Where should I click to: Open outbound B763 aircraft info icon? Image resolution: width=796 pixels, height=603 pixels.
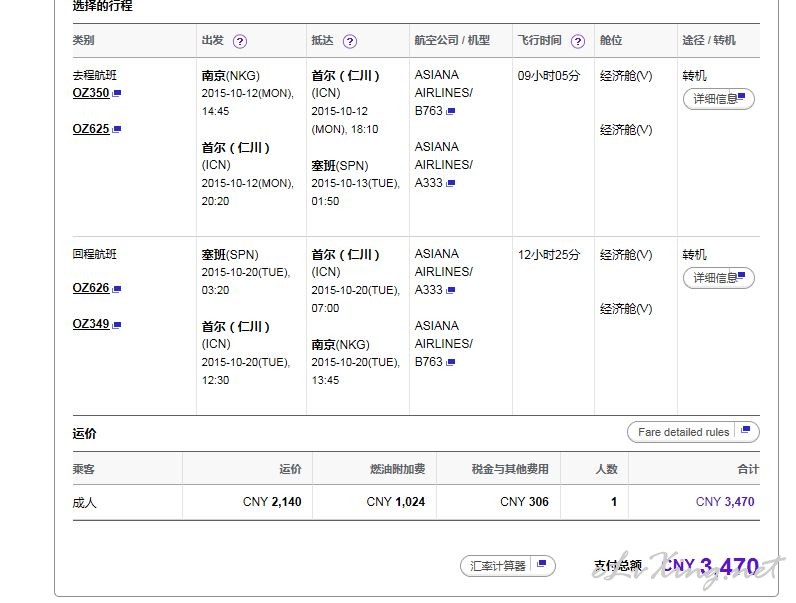[451, 111]
